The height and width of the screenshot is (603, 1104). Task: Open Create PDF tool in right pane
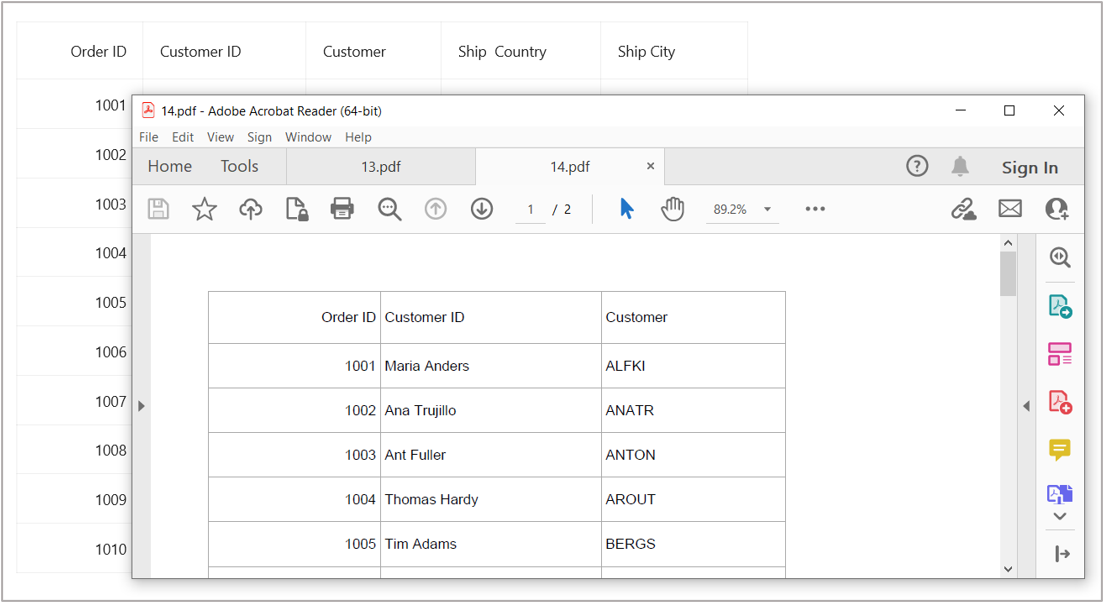1060,402
